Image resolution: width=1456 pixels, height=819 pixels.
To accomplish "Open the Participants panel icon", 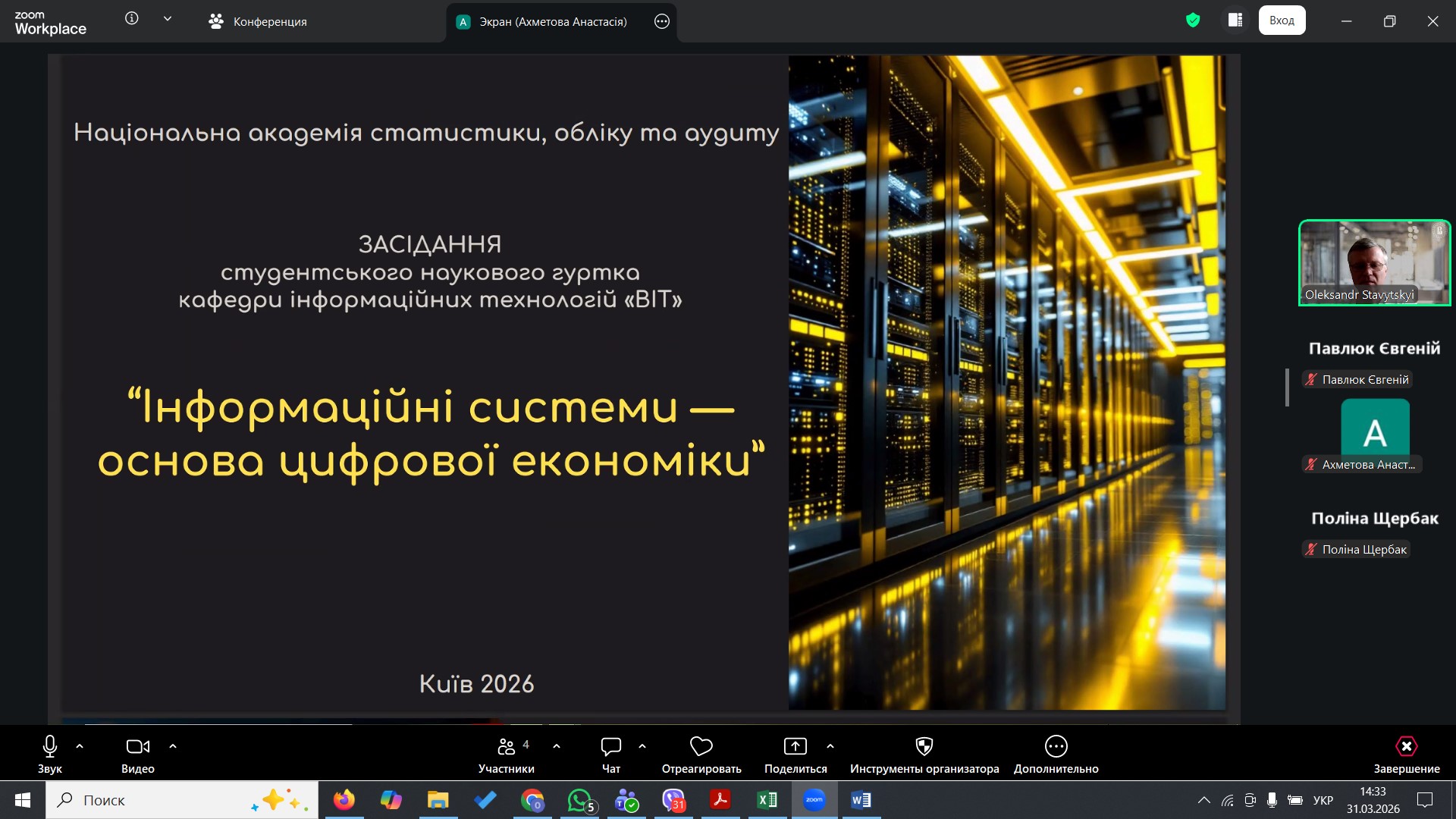I will (x=506, y=747).
